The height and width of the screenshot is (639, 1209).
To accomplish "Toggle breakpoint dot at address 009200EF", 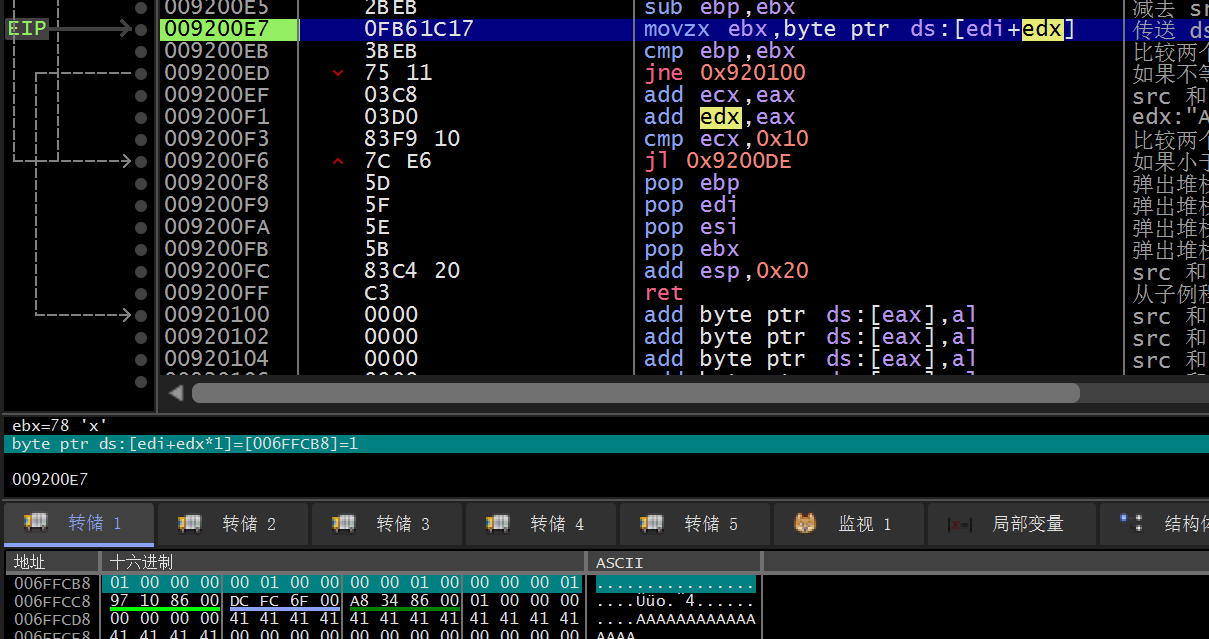I will [x=141, y=95].
